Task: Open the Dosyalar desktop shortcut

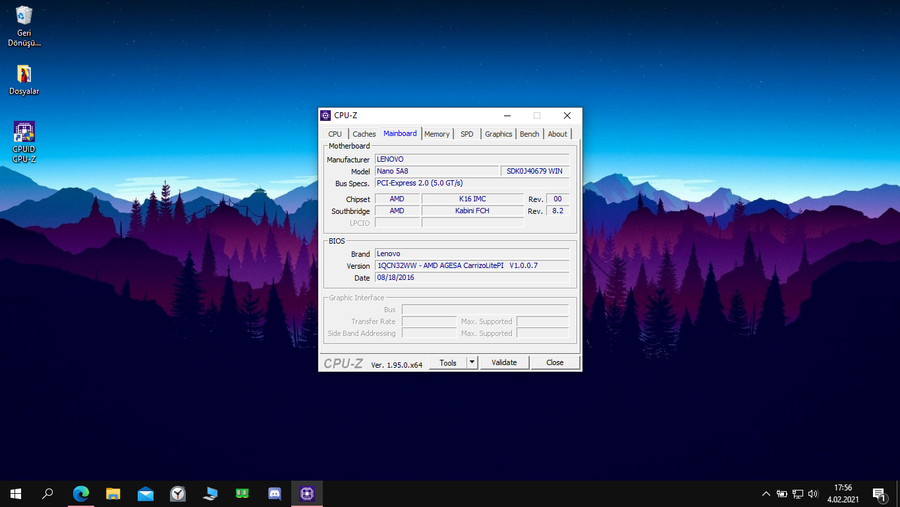Action: point(24,80)
